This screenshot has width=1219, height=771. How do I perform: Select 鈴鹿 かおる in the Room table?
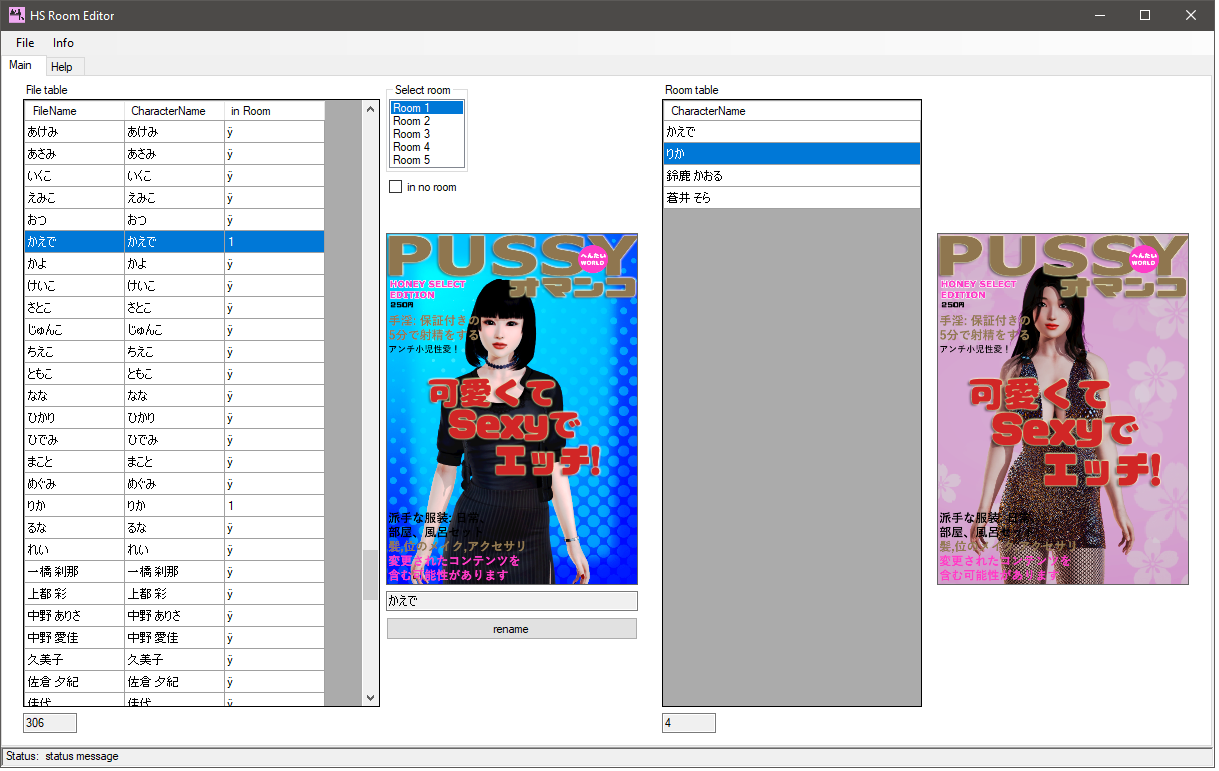click(791, 176)
